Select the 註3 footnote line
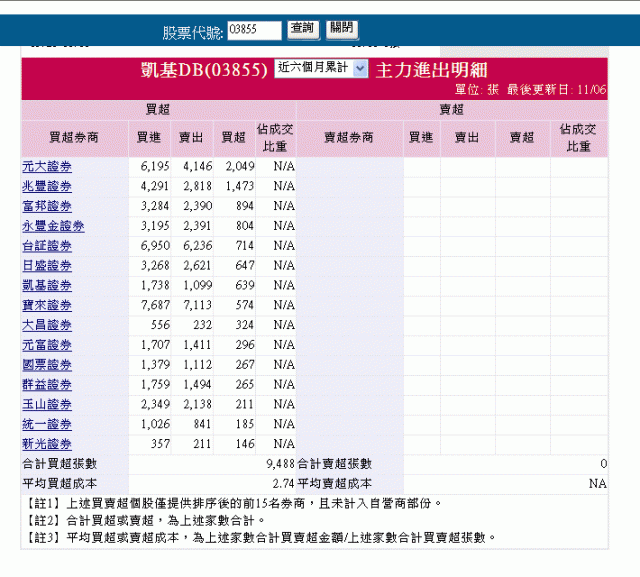 tap(260, 538)
